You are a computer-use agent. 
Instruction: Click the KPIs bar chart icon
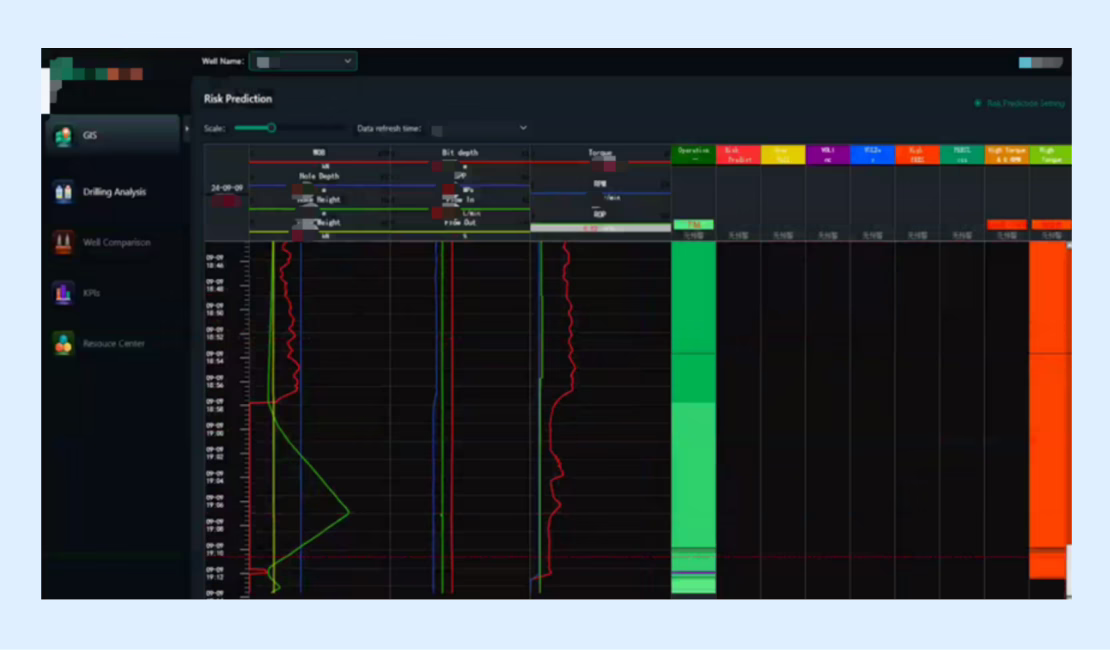64,293
